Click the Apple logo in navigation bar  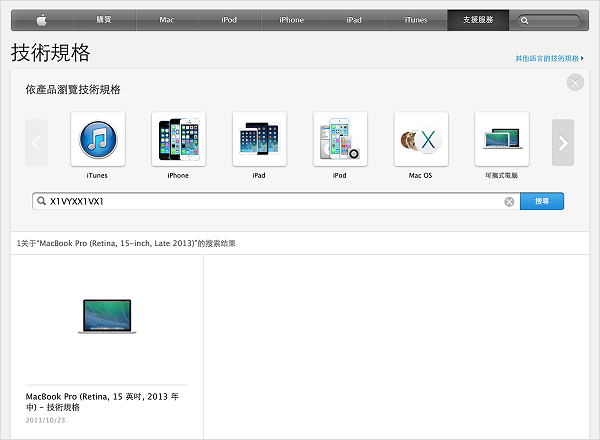pyautogui.click(x=42, y=20)
